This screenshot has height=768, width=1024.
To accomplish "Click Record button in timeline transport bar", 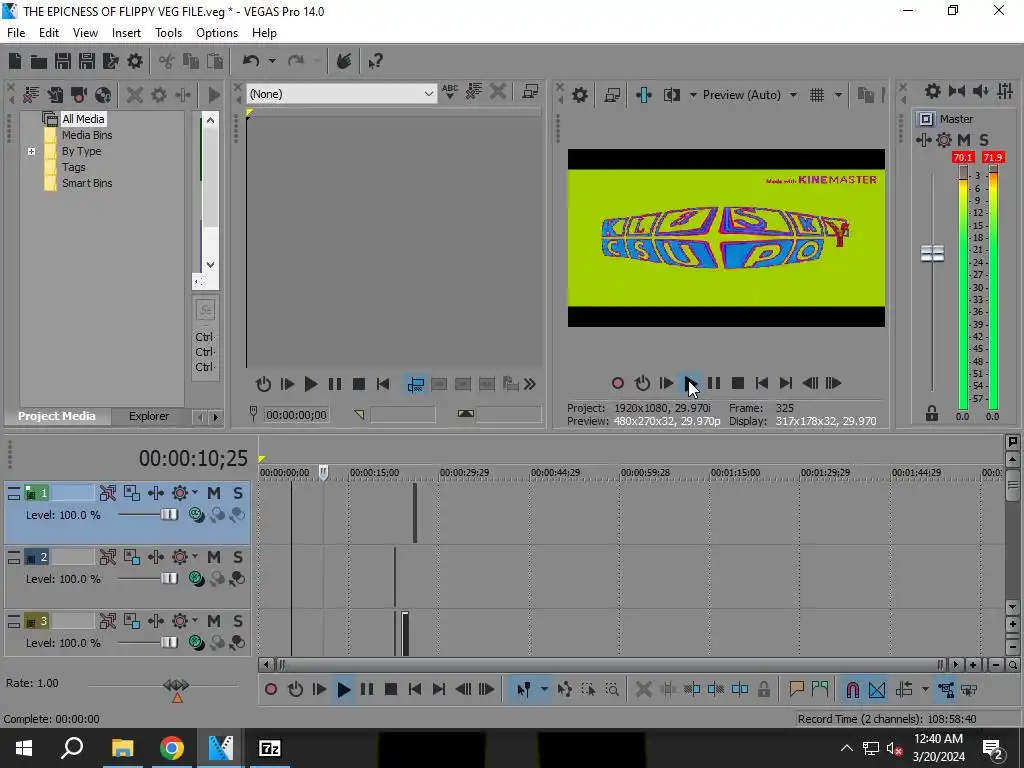I will tap(271, 690).
